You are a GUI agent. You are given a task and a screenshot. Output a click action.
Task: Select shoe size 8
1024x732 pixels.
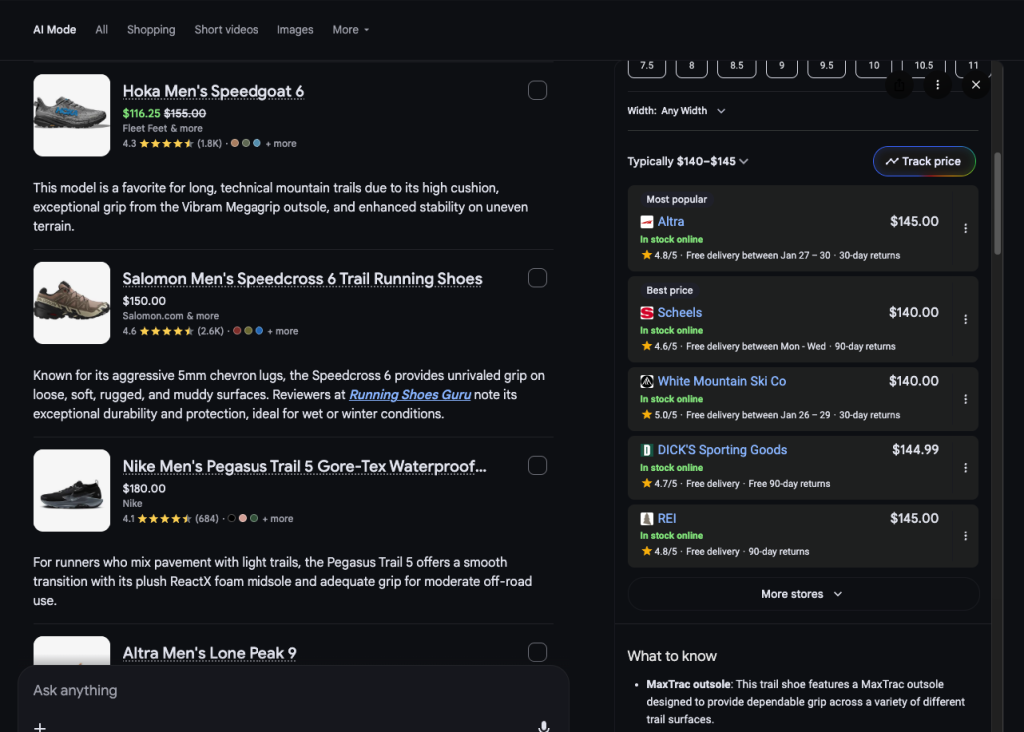point(692,65)
